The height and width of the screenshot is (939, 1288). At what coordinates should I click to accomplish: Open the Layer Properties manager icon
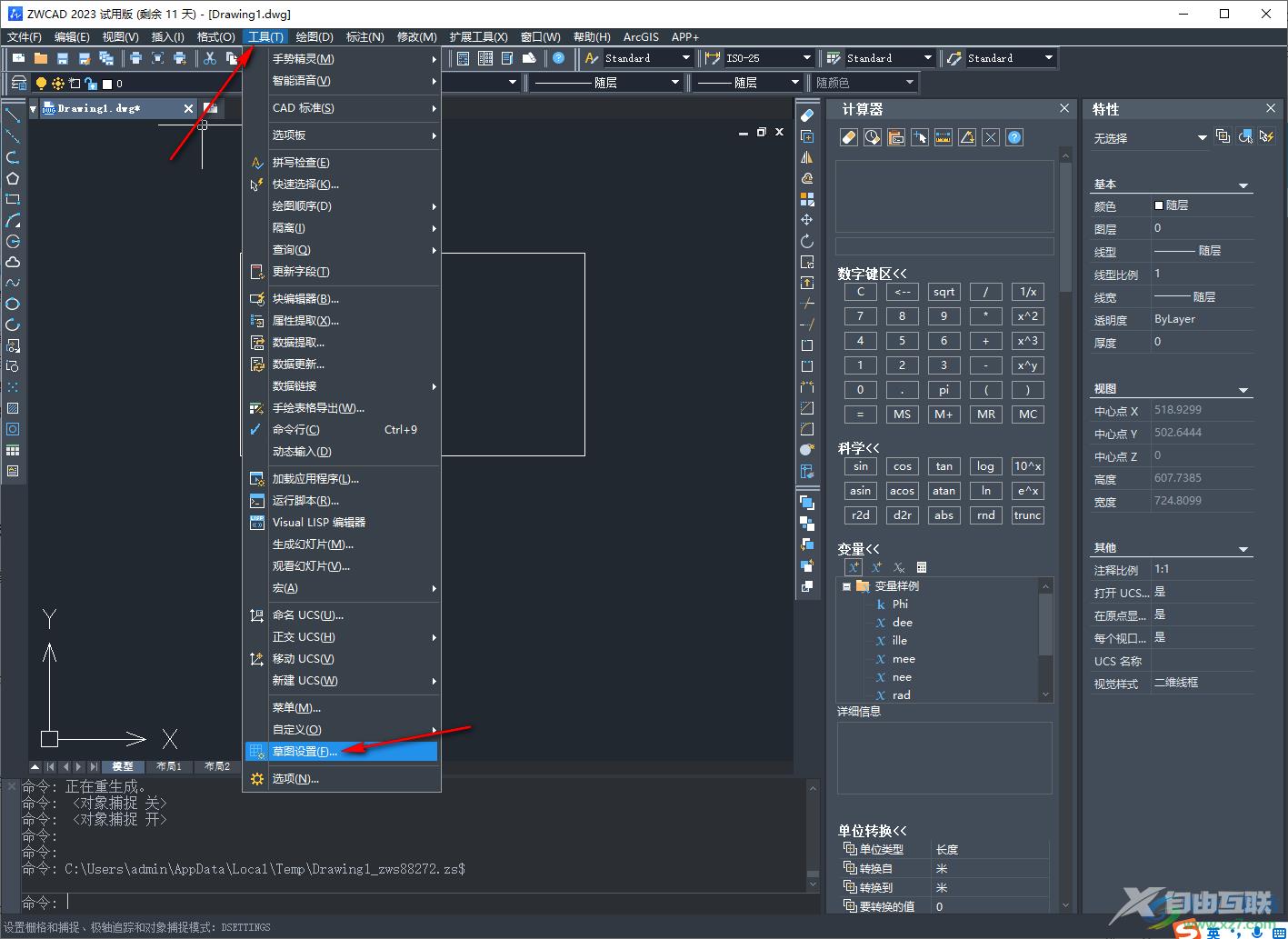(18, 83)
